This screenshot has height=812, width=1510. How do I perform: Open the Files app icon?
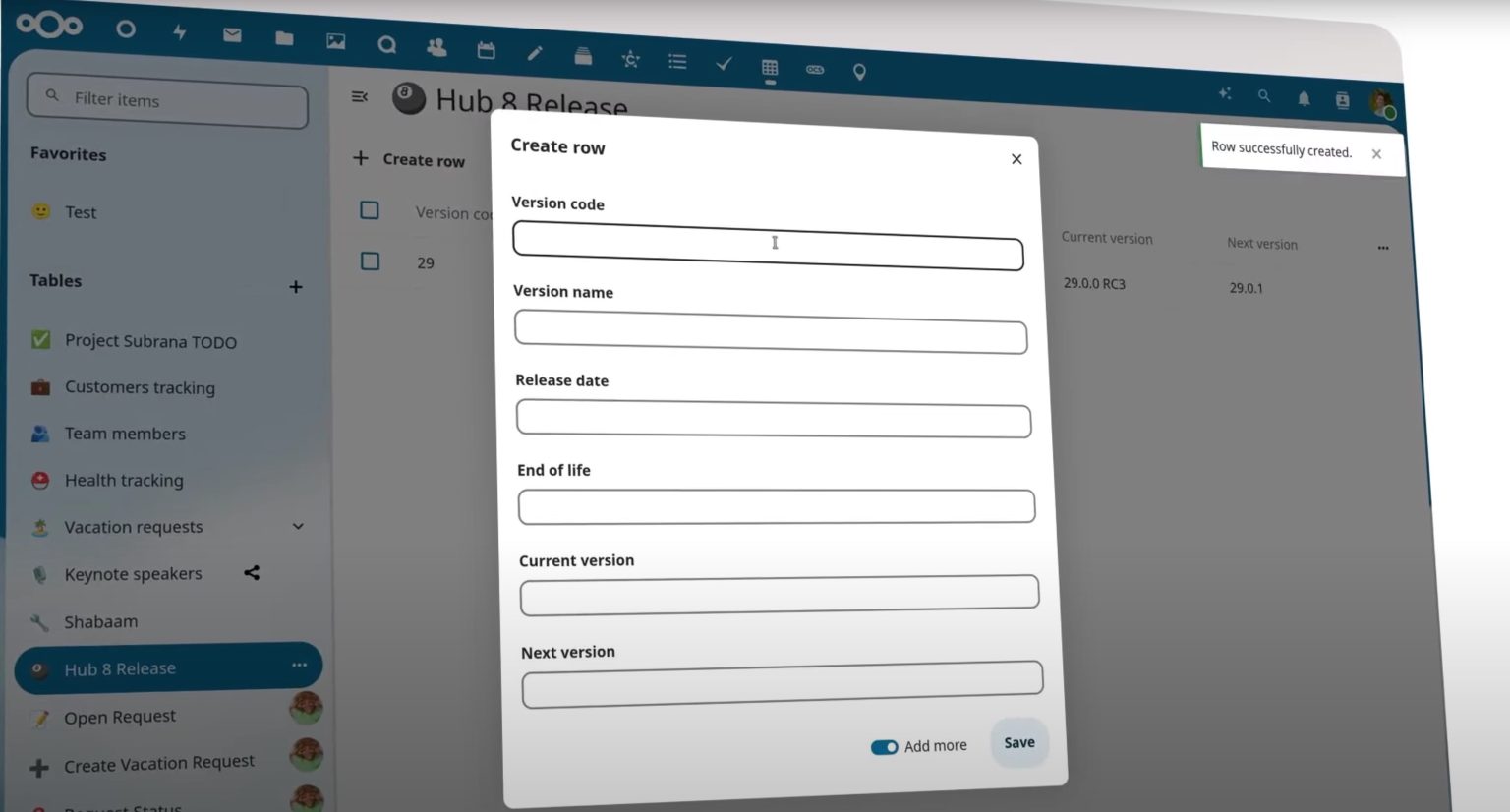(x=284, y=37)
